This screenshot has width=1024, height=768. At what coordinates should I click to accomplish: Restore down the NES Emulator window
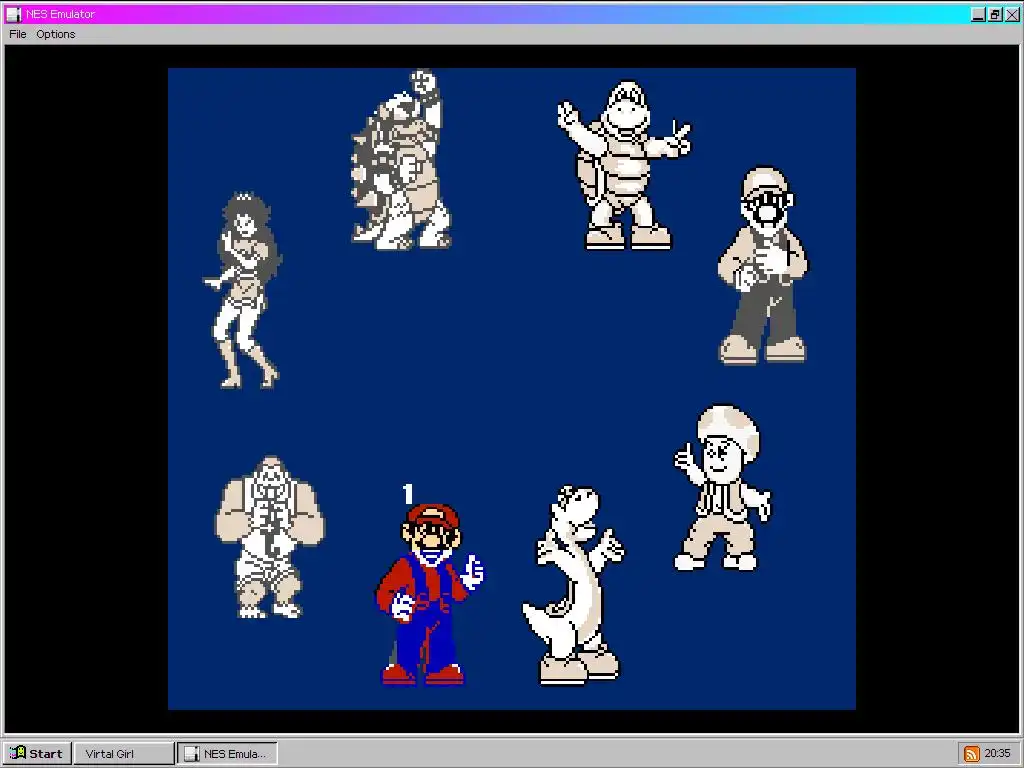[995, 14]
